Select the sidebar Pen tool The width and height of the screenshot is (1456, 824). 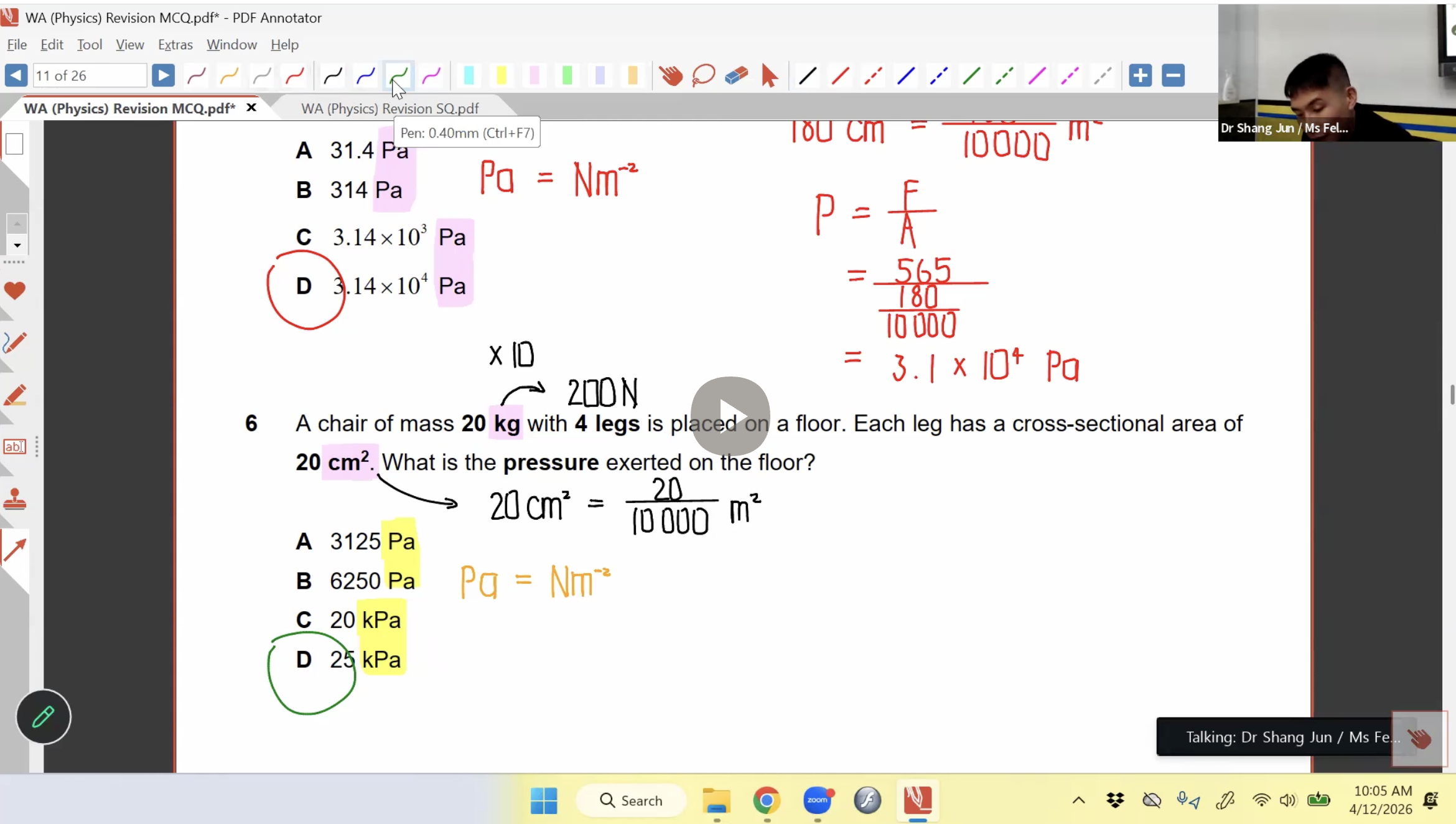(x=14, y=343)
